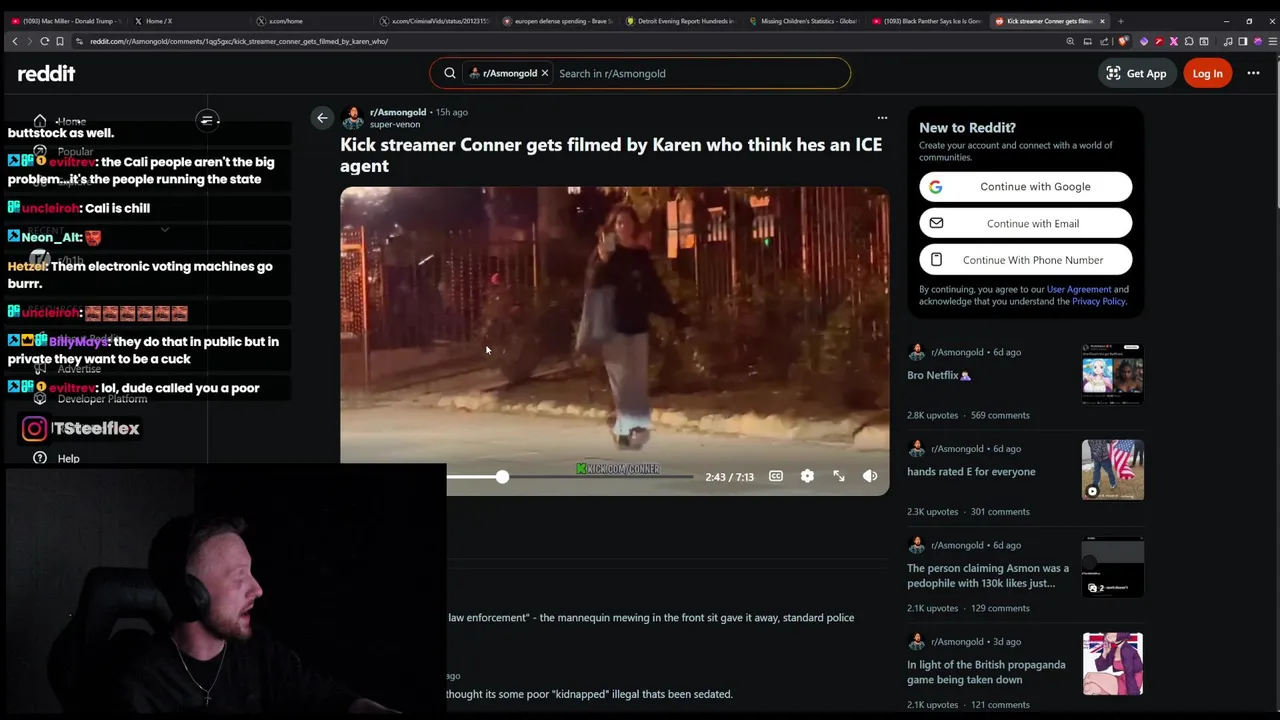Open Help in the left sidebar
This screenshot has height=720, width=1280.
[68, 458]
